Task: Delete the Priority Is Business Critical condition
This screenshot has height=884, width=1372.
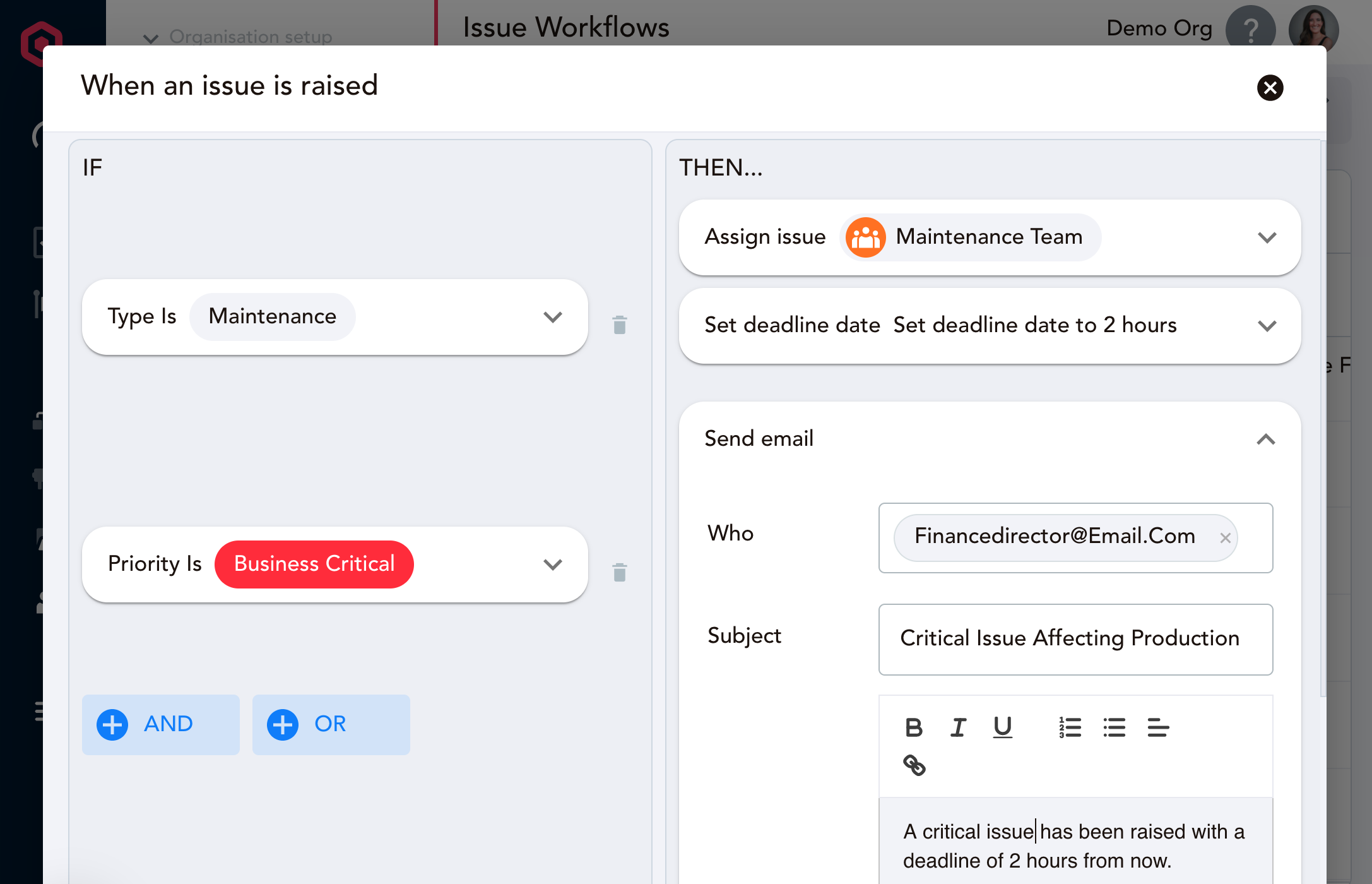Action: coord(620,573)
